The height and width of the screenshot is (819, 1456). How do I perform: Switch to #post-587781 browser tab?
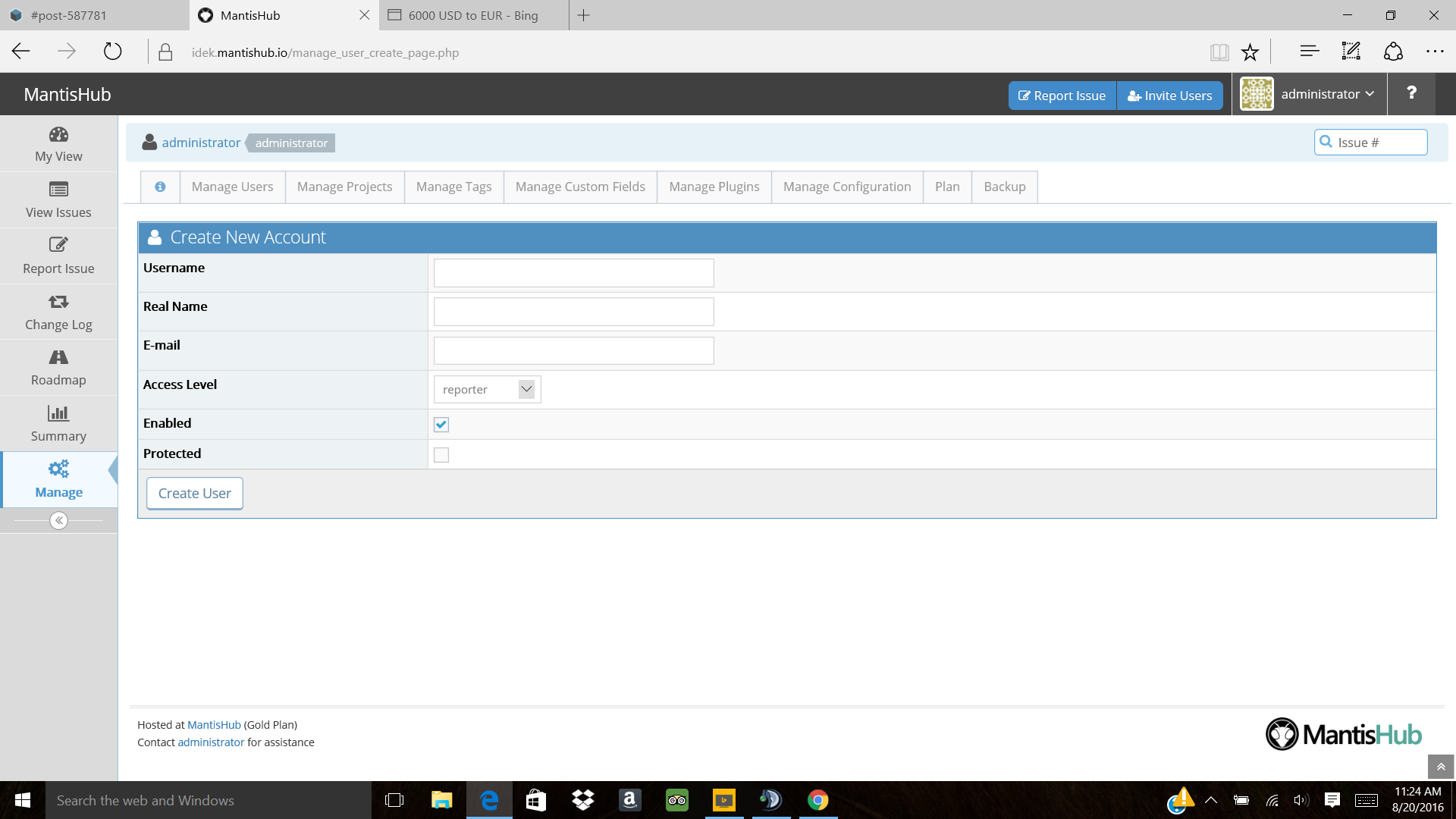coord(94,15)
